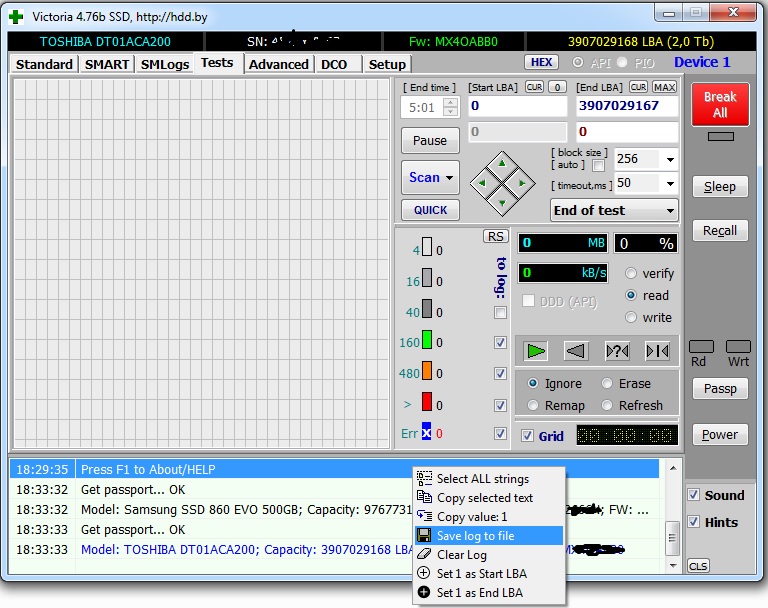768x608 pixels.
Task: Click the down arrow on the diamond navigator
Action: point(502,202)
